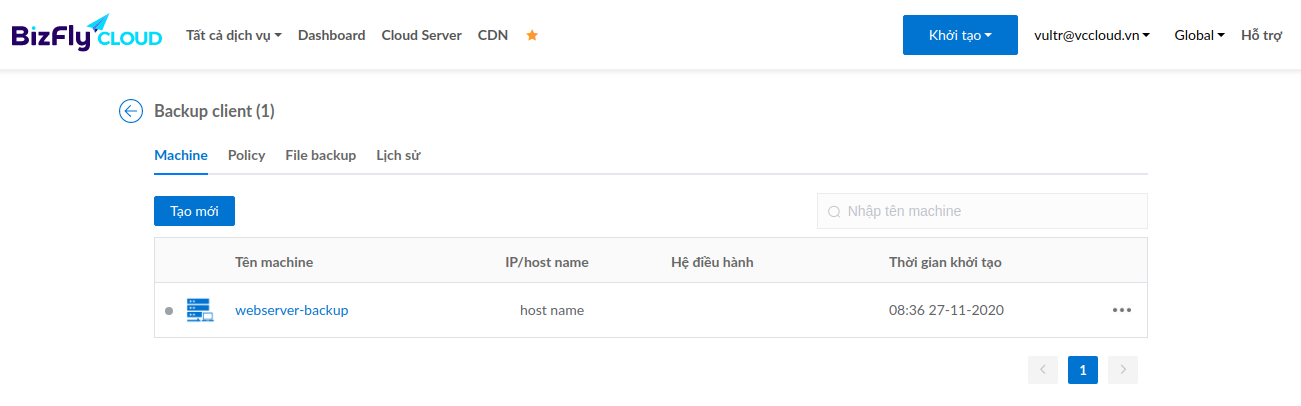Open the Lịch sử tab

(398, 155)
